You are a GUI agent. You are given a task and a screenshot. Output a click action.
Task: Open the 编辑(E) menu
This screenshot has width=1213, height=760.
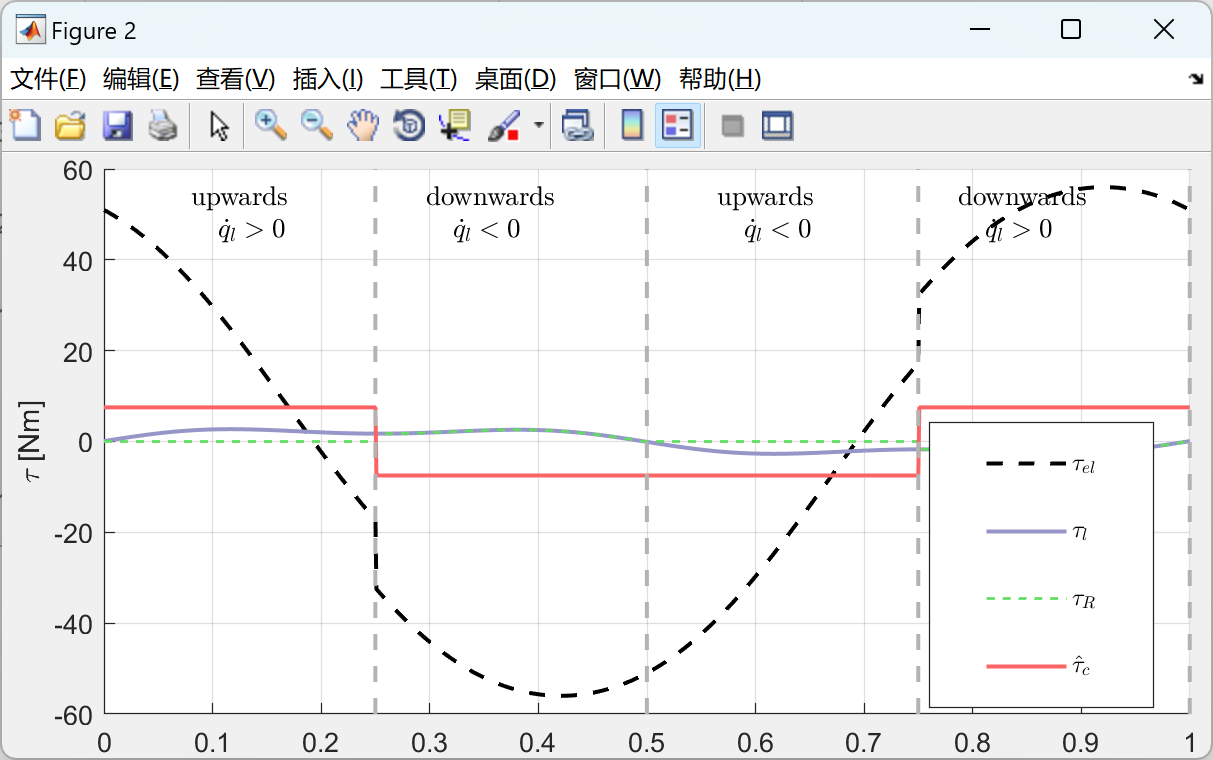(x=141, y=79)
